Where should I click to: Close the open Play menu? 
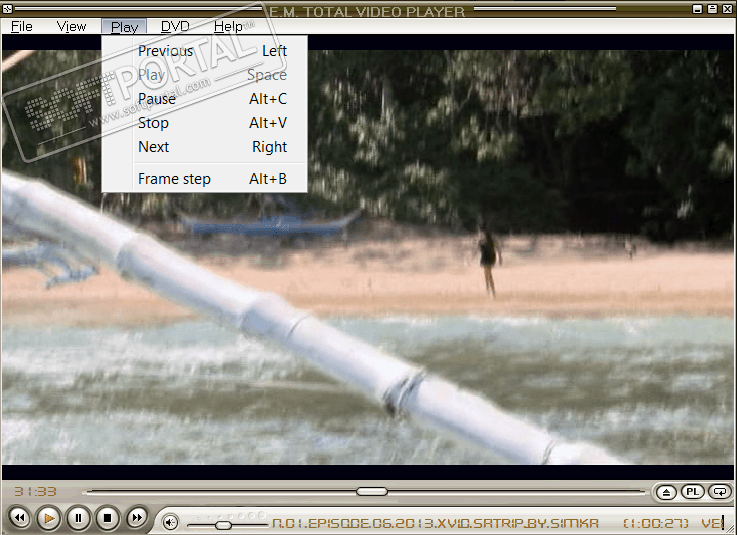click(x=124, y=27)
